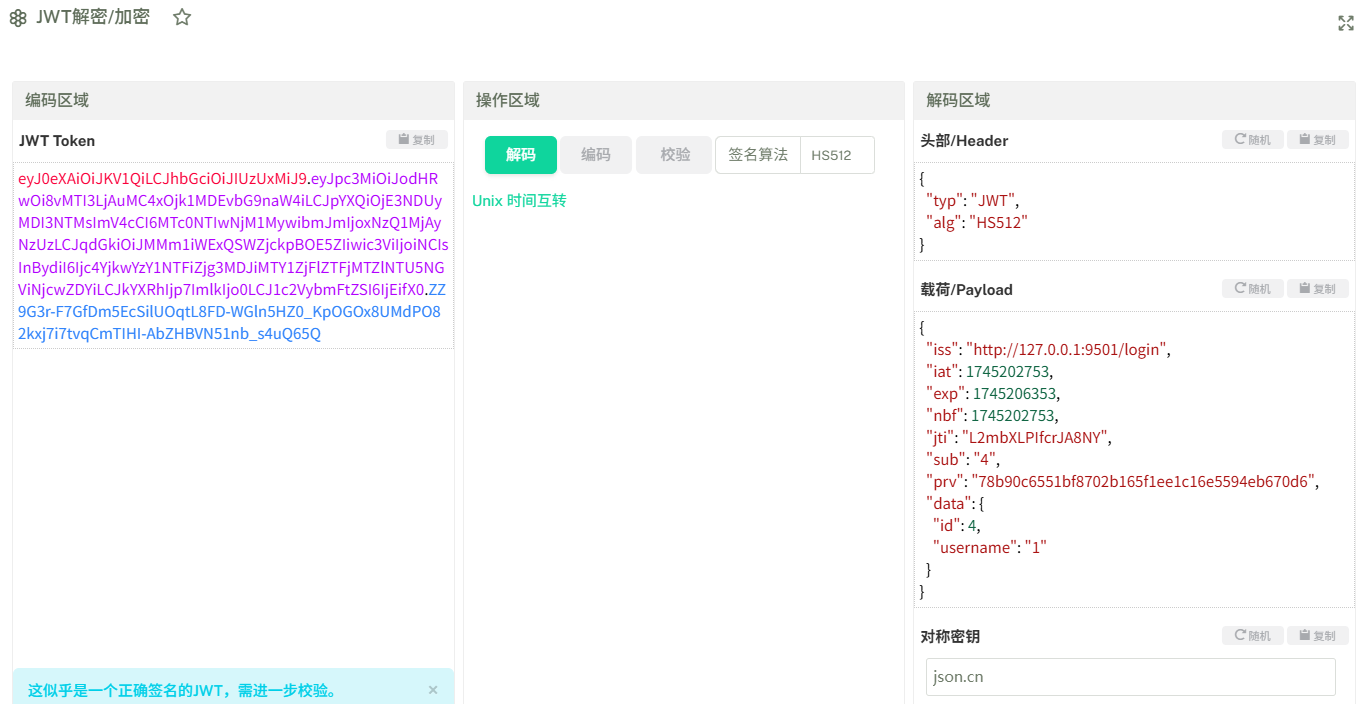
Task: Select the 解码 decode button
Action: 520,155
